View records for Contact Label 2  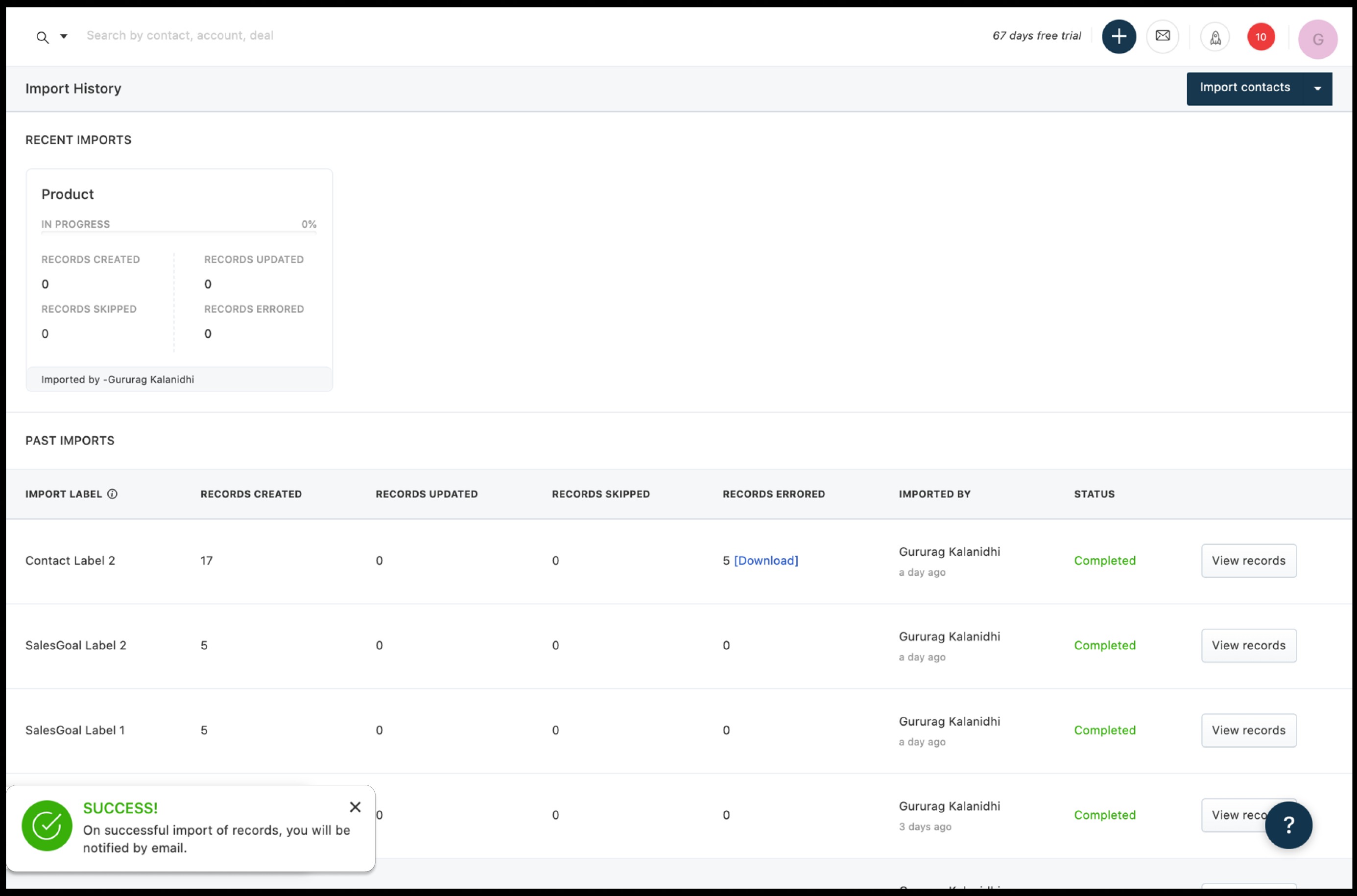pos(1248,561)
